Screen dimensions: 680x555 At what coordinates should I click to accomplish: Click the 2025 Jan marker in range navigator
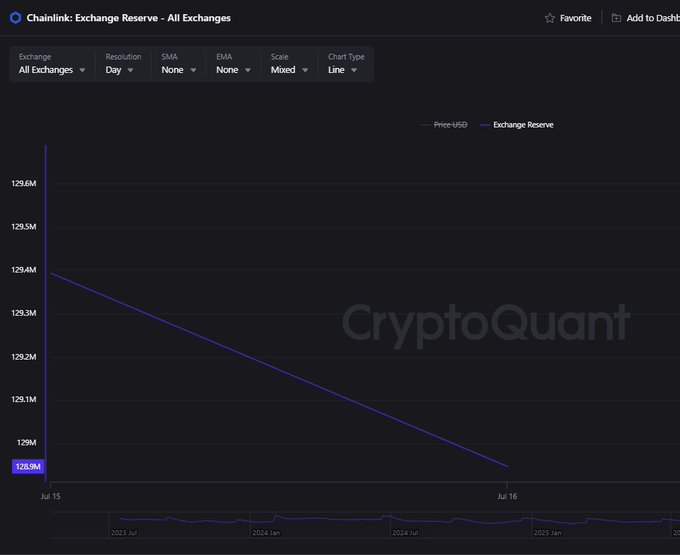click(547, 533)
